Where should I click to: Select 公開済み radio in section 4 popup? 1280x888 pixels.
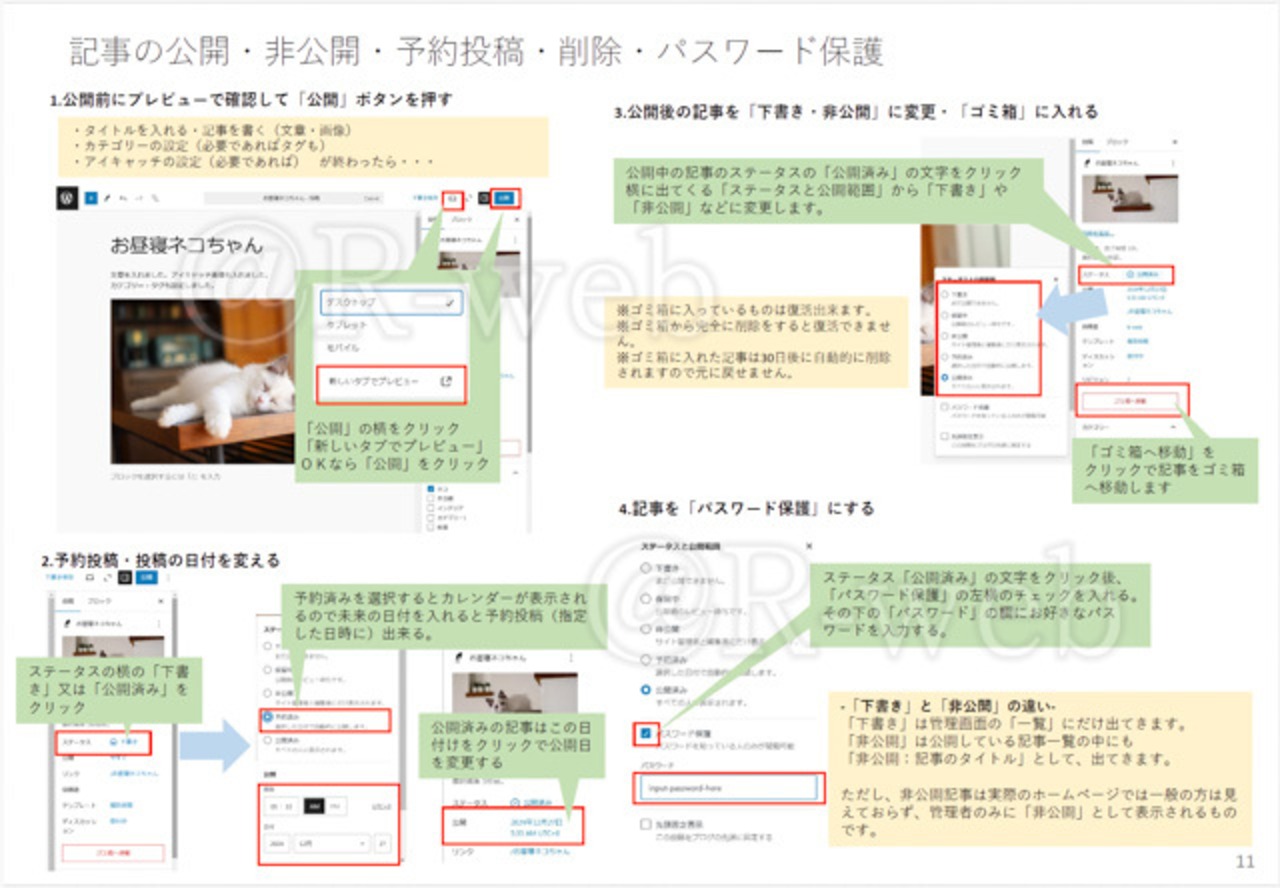[x=646, y=690]
